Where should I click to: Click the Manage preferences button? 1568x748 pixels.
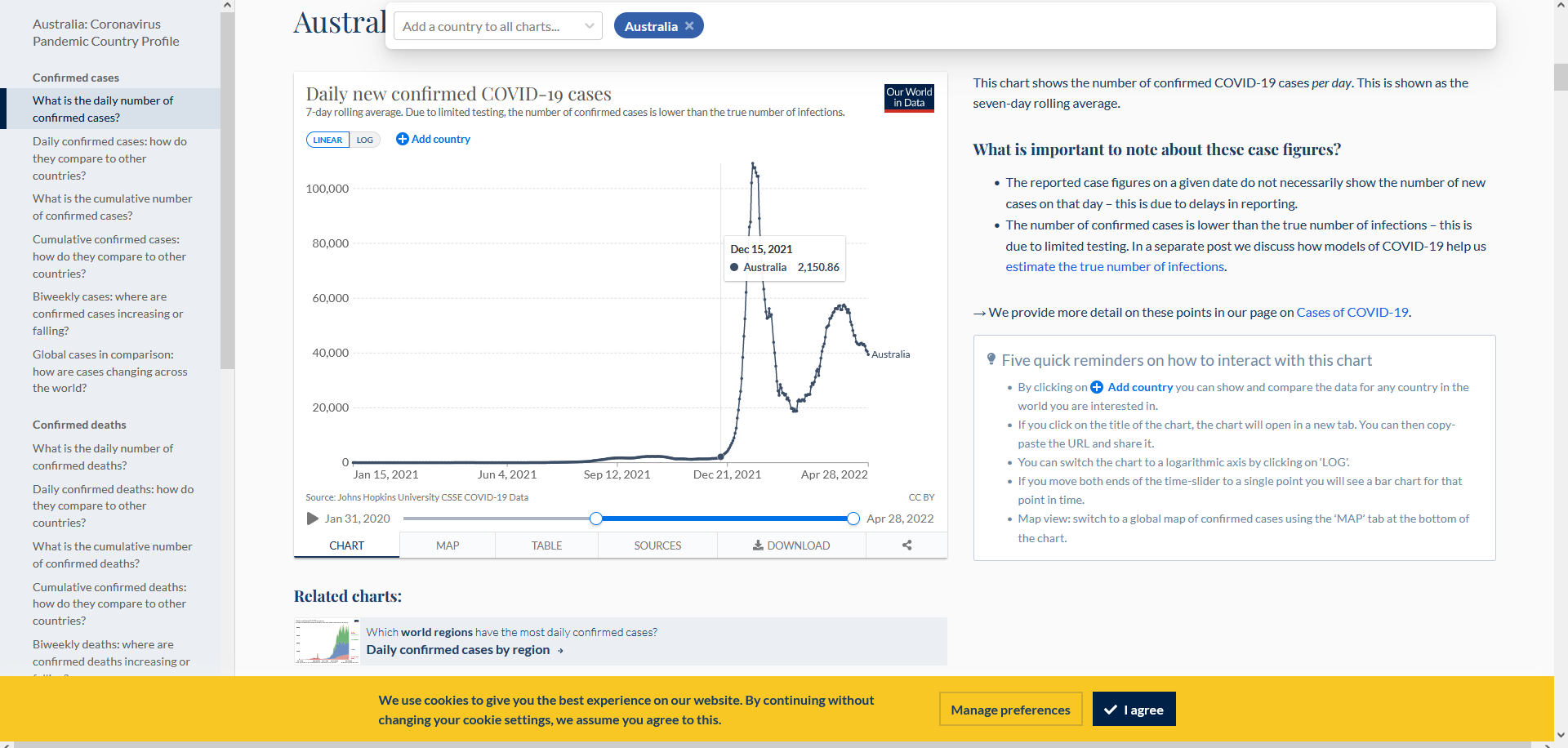1010,709
